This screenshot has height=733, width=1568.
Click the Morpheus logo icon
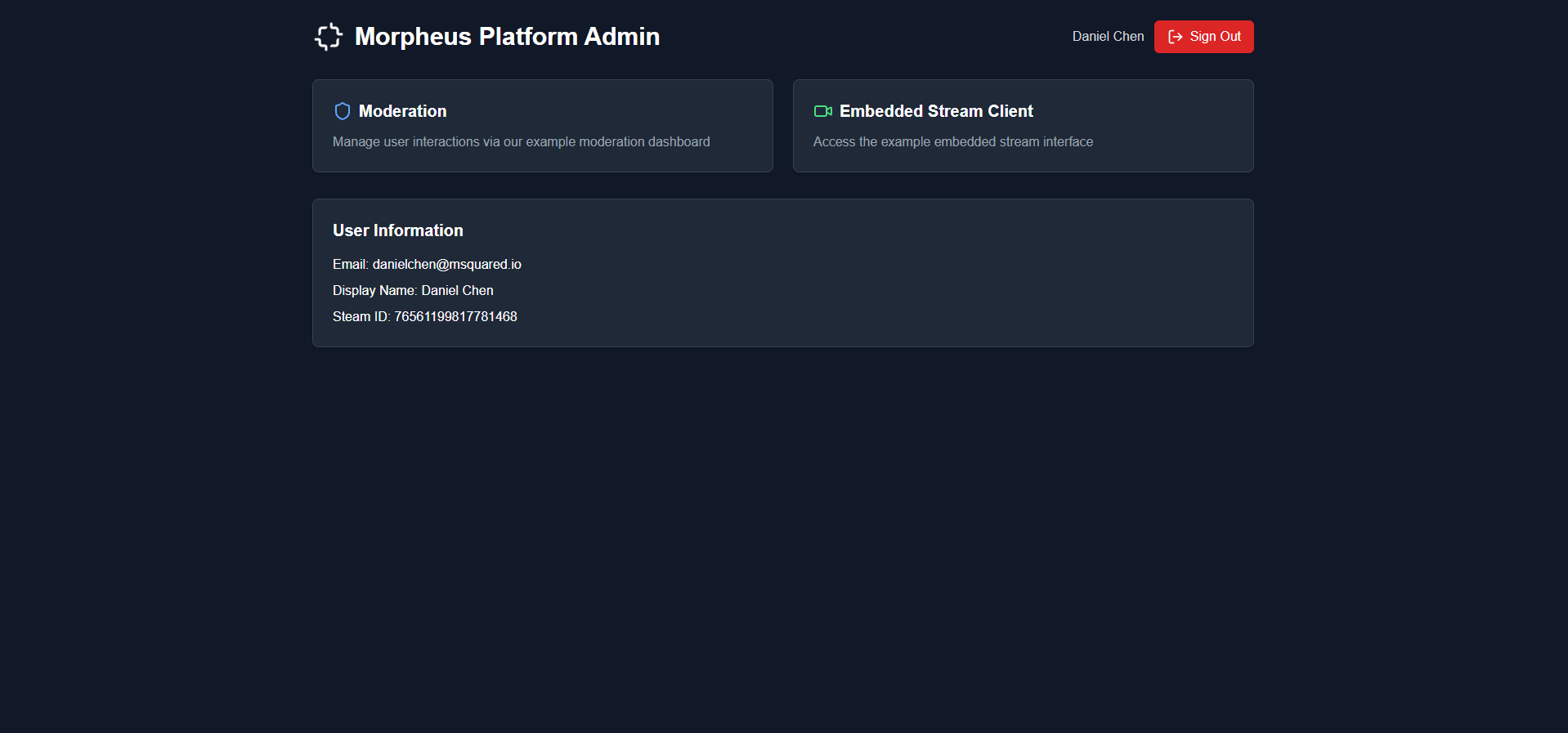tap(329, 37)
